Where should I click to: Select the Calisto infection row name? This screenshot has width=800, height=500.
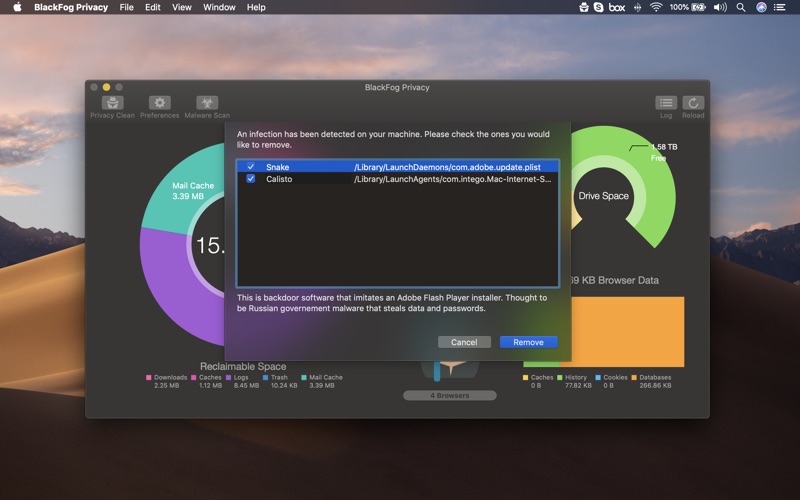tap(279, 179)
